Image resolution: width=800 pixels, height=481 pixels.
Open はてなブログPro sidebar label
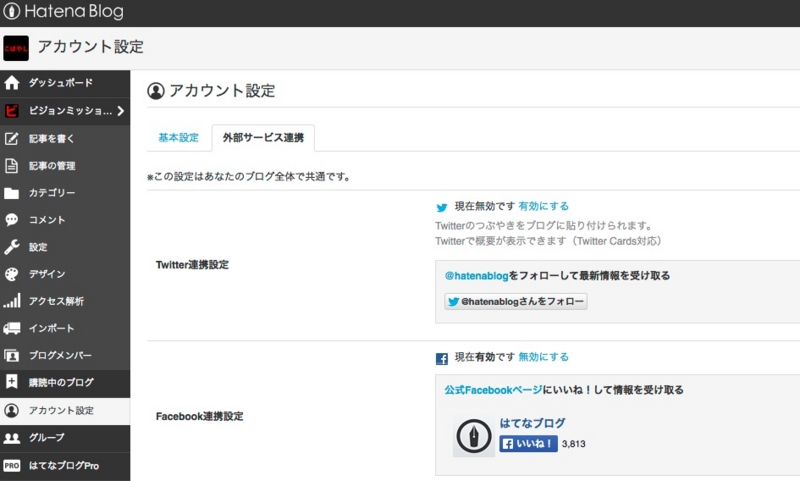(x=64, y=465)
